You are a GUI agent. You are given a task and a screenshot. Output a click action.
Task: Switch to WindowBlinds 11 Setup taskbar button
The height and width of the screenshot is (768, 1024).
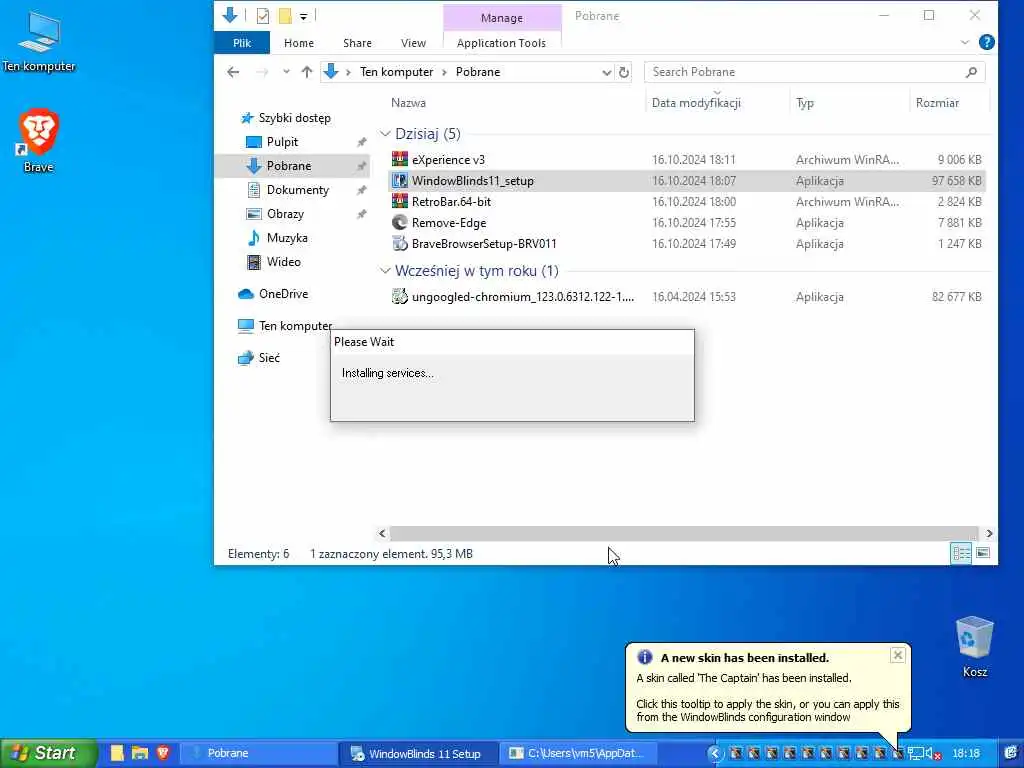coord(419,754)
